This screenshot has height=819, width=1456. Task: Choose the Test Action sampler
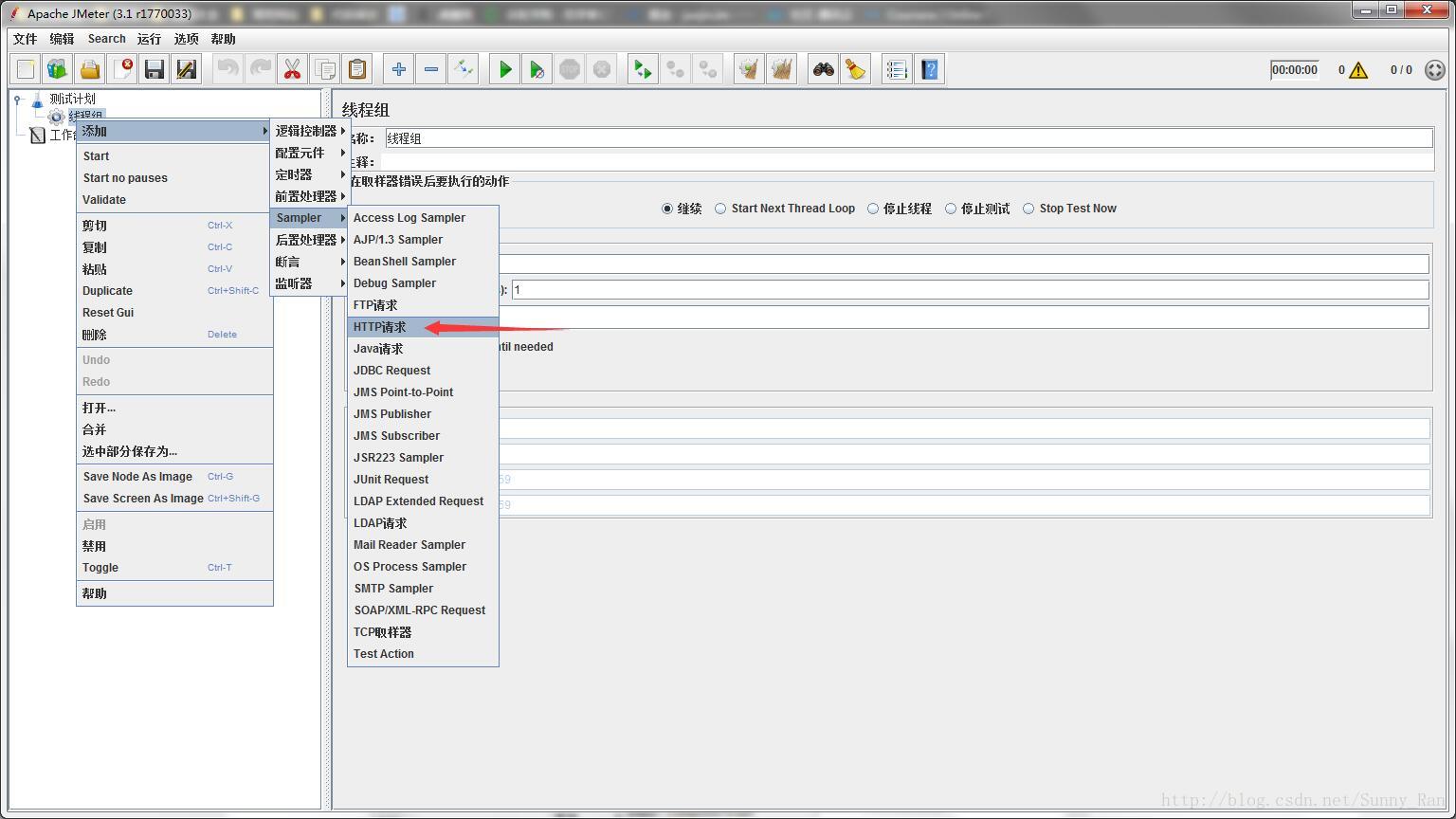point(423,654)
